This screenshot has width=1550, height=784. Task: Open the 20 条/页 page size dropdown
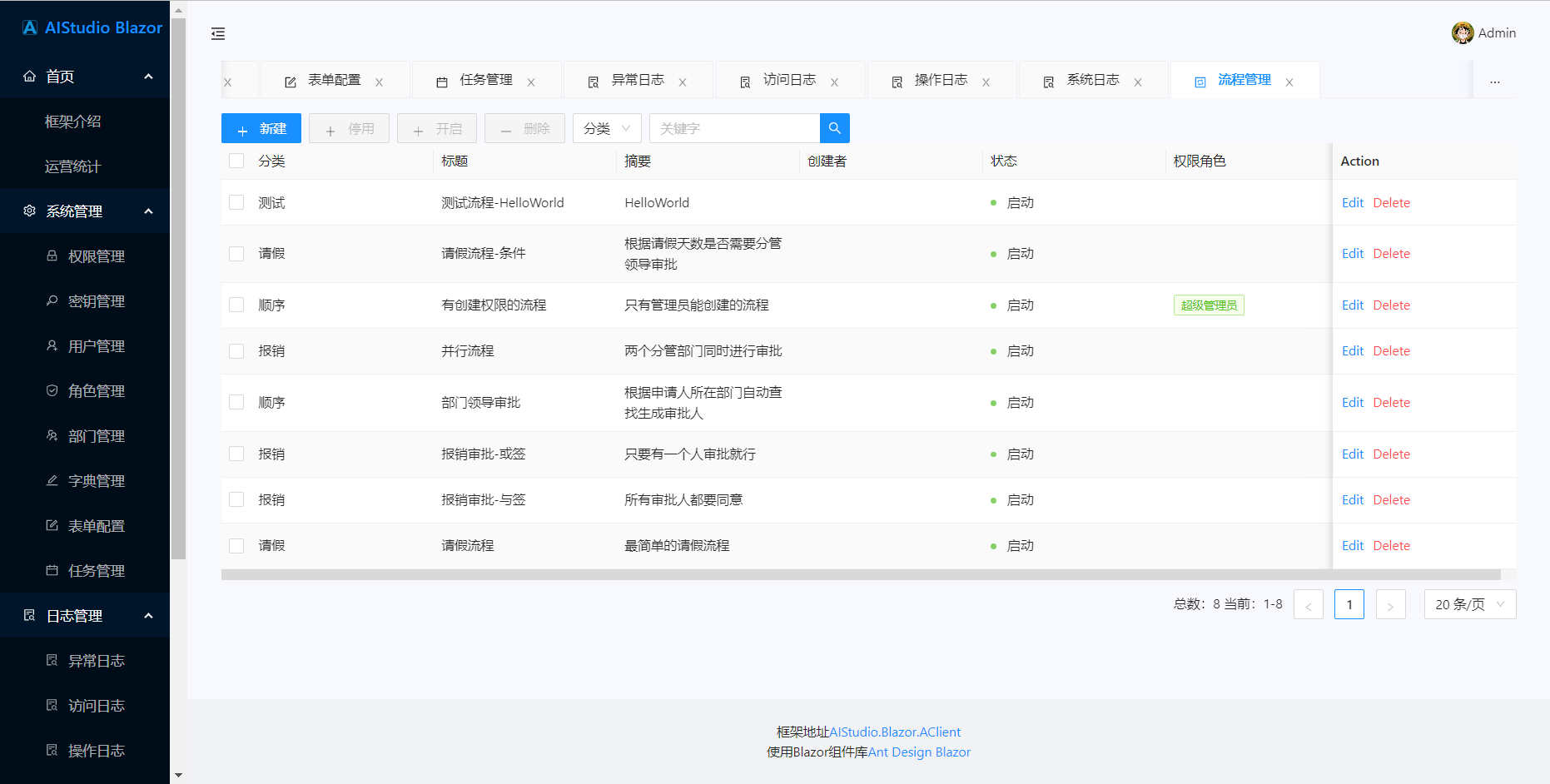(1469, 603)
